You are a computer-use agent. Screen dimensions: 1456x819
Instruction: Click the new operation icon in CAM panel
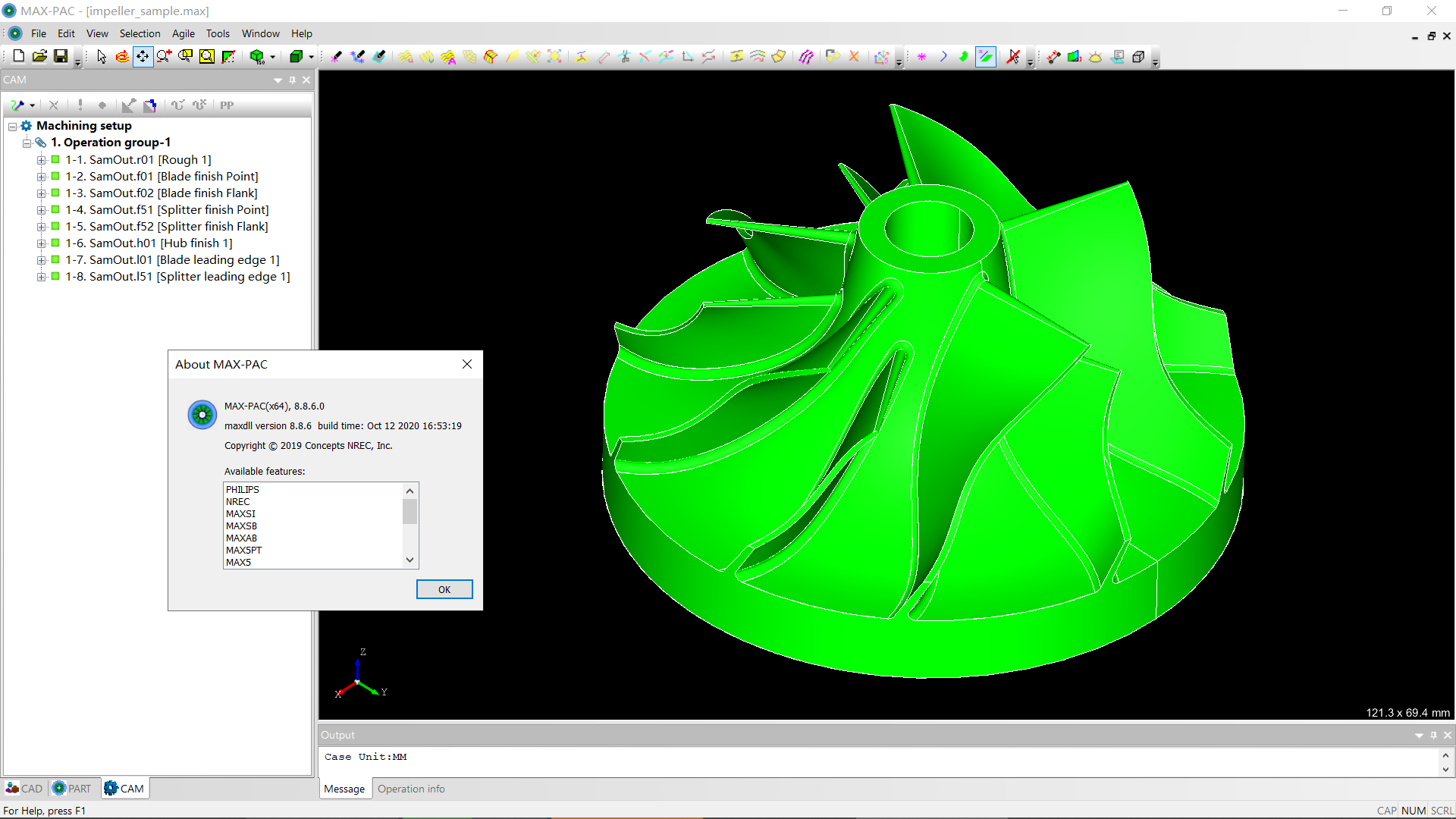[17, 105]
